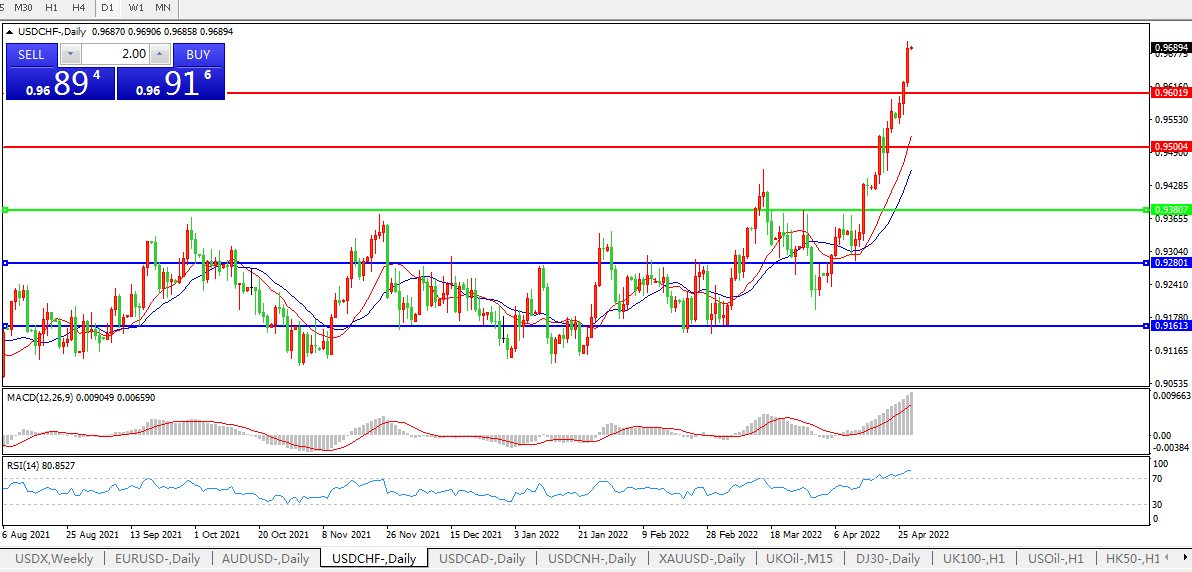Switch to the M30 timeframe

(23, 8)
